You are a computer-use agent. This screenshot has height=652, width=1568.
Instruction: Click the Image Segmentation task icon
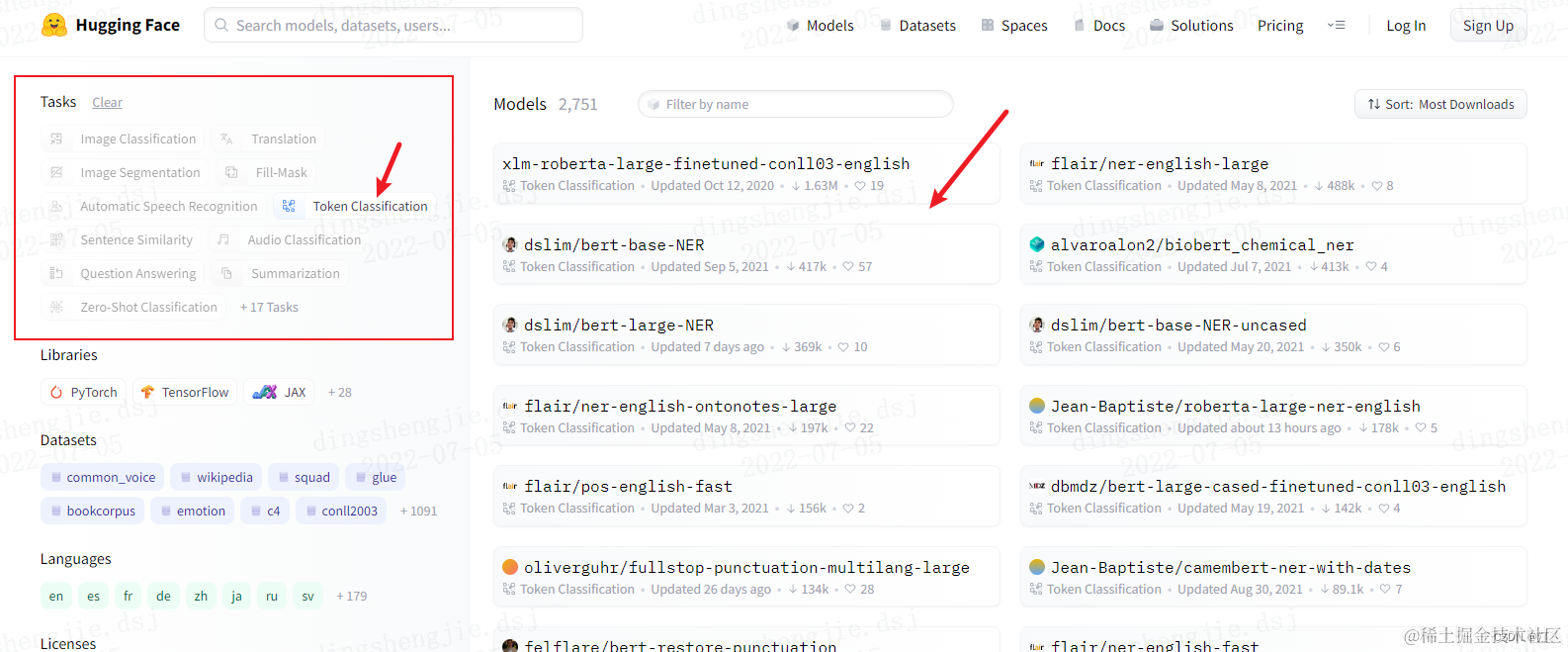[x=56, y=172]
